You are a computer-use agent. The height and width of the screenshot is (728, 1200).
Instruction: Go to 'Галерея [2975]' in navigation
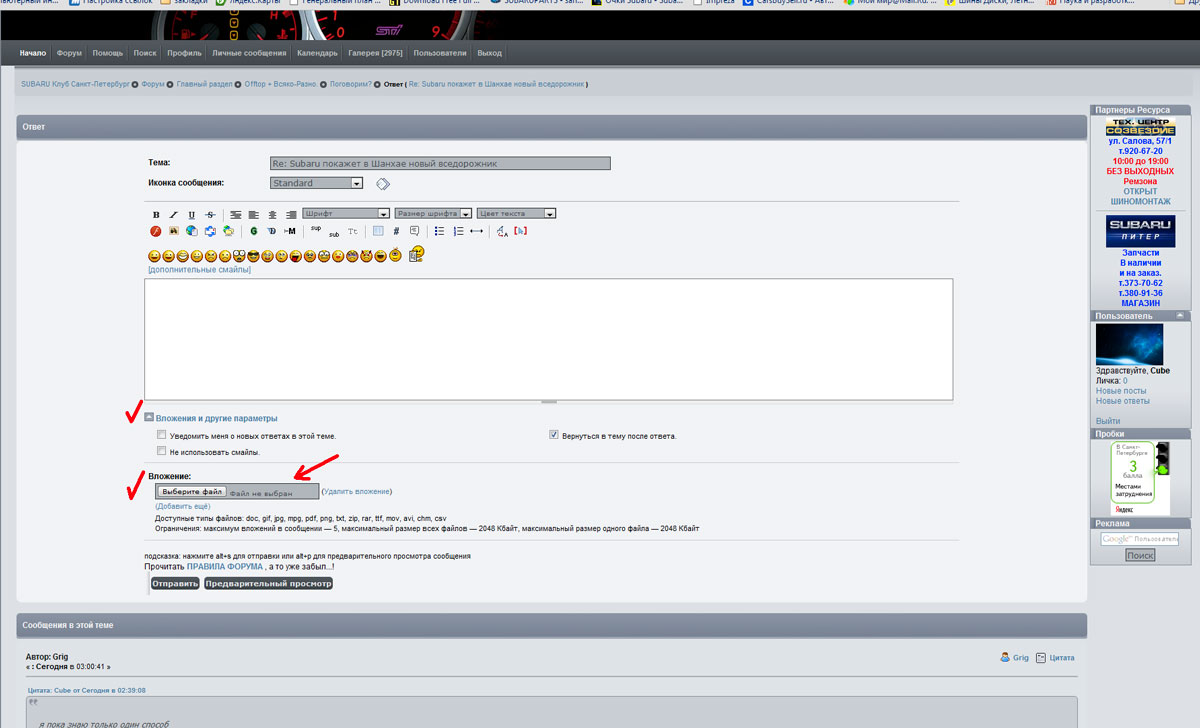(375, 53)
